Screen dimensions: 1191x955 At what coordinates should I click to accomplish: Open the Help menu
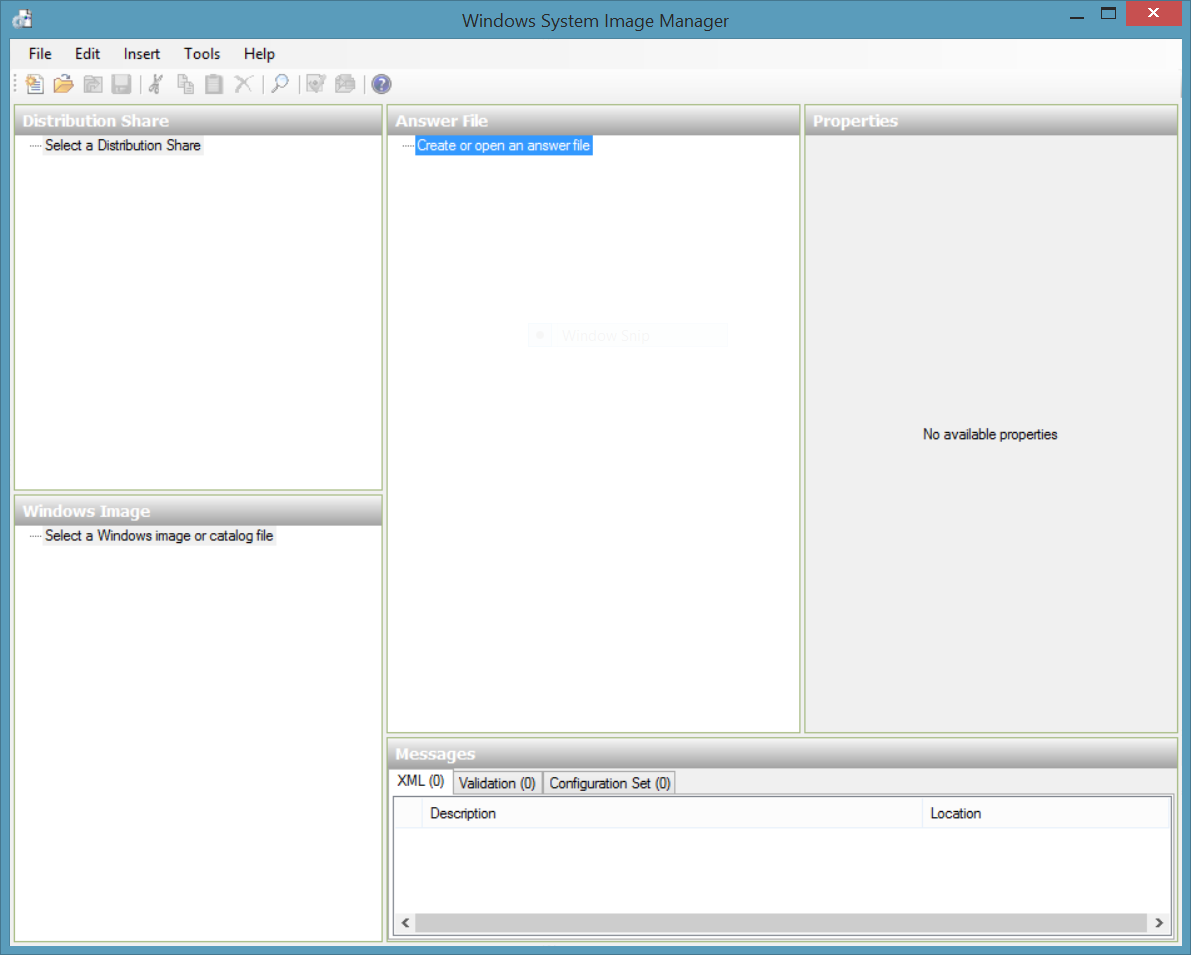[x=259, y=54]
